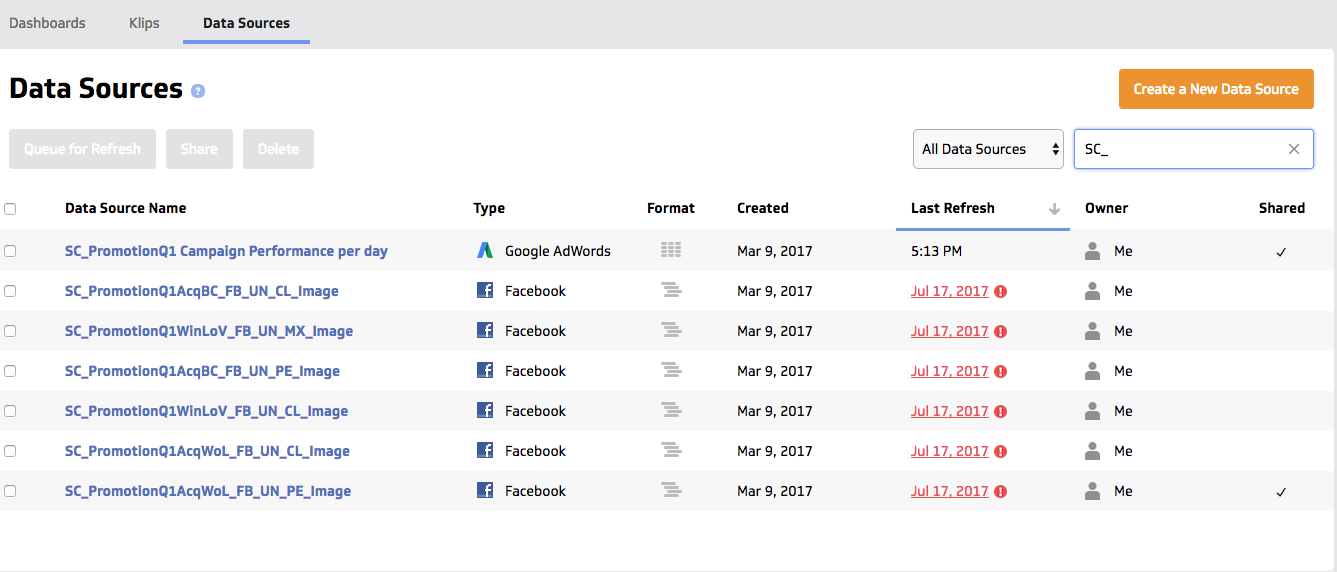Image resolution: width=1337 pixels, height=572 pixels.
Task: Select checkbox for SC_PromotionQ1AcqWoL_FB_UN_CL_Image
Action: (10, 451)
